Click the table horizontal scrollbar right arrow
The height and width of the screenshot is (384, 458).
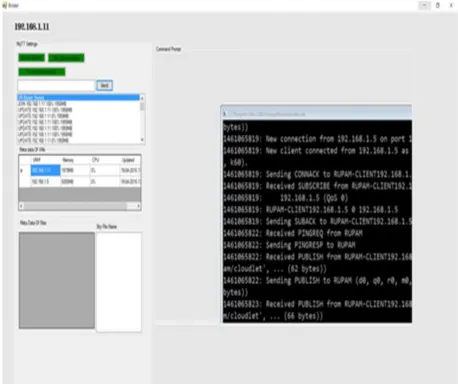pyautogui.click(x=138, y=206)
